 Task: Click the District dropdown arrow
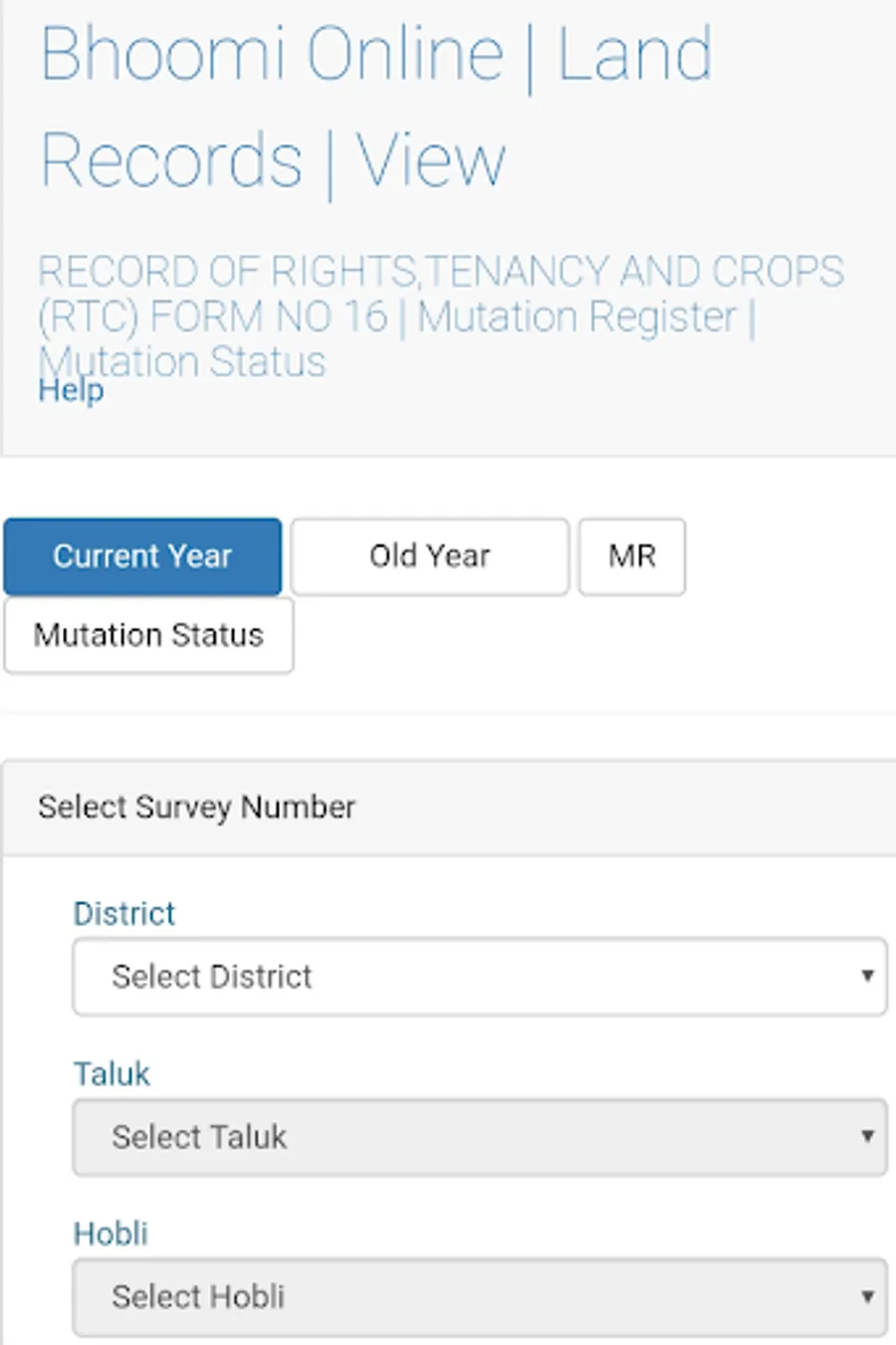(x=867, y=977)
